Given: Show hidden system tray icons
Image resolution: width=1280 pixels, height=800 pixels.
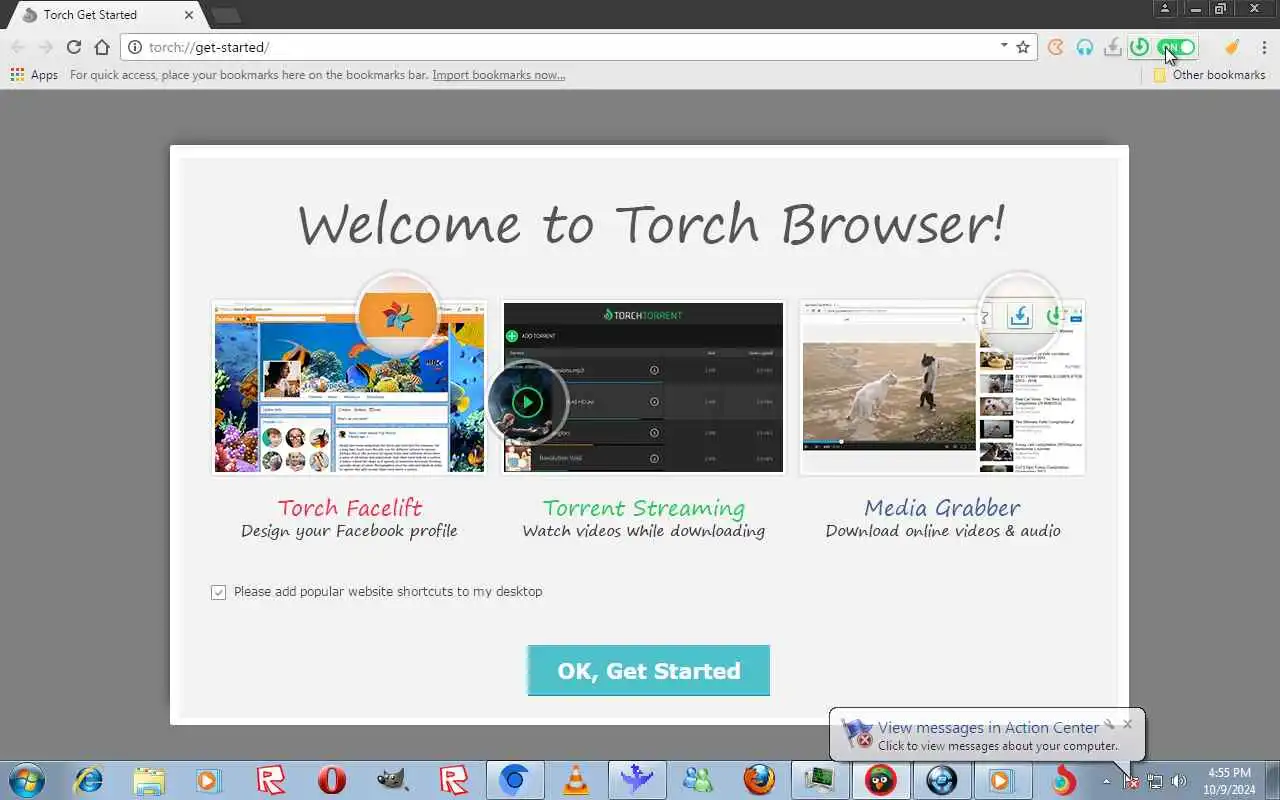Looking at the screenshot, I should [1106, 781].
